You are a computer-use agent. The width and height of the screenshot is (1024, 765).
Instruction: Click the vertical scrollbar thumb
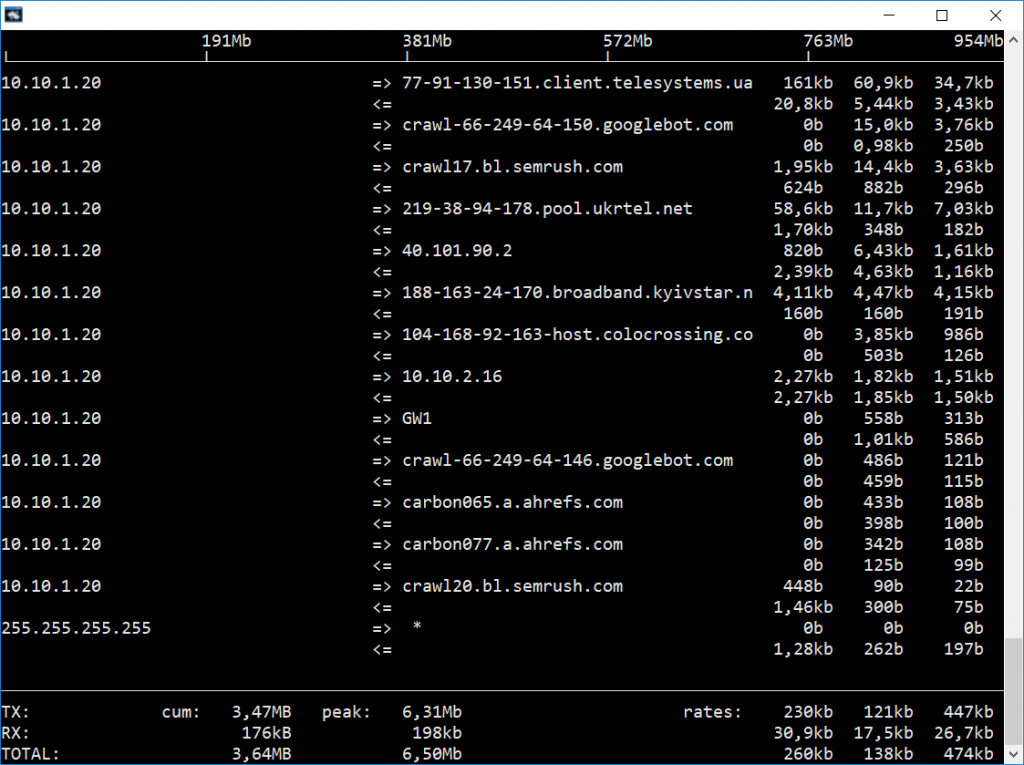[1014, 691]
